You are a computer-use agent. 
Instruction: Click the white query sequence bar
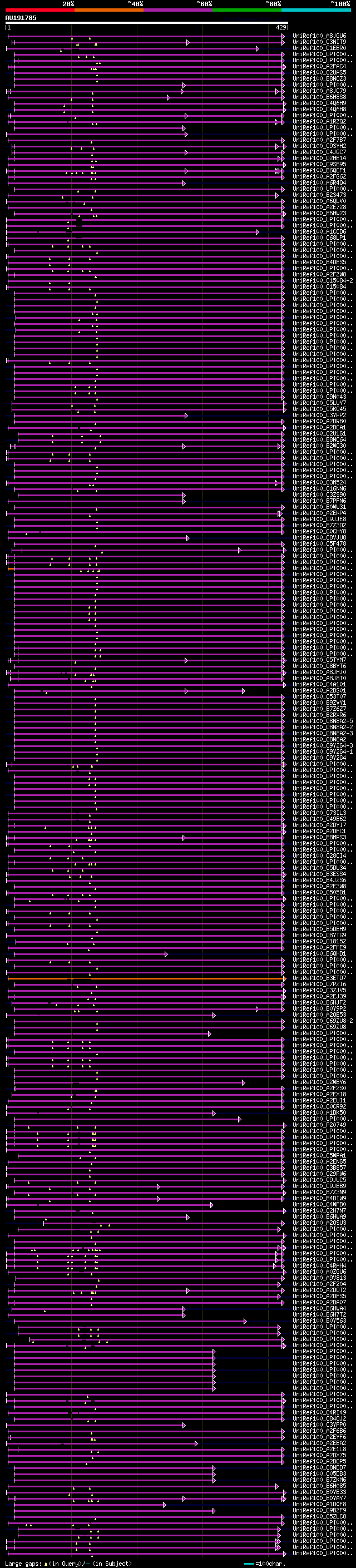tap(147, 23)
